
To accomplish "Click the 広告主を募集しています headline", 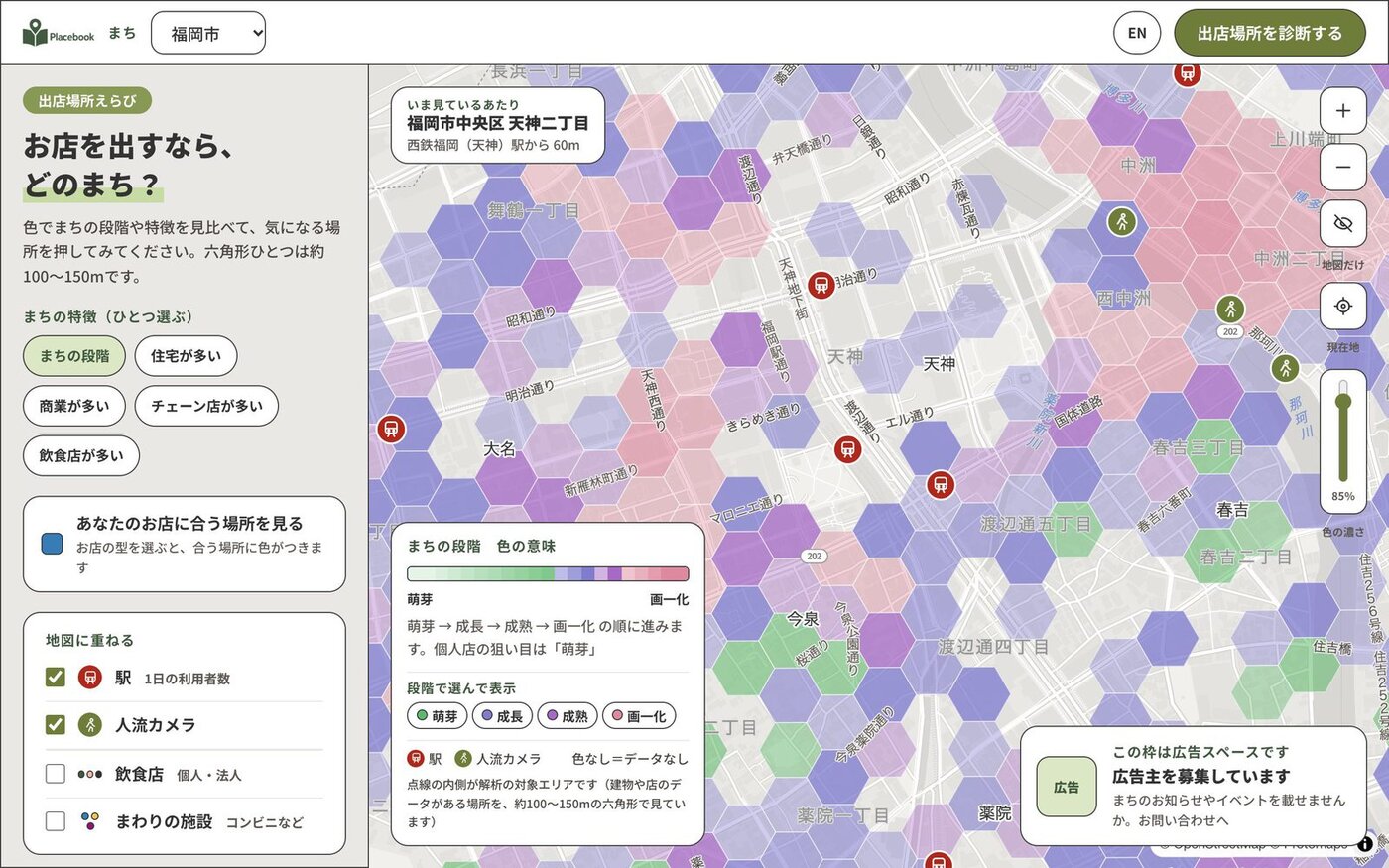I will 1200,776.
